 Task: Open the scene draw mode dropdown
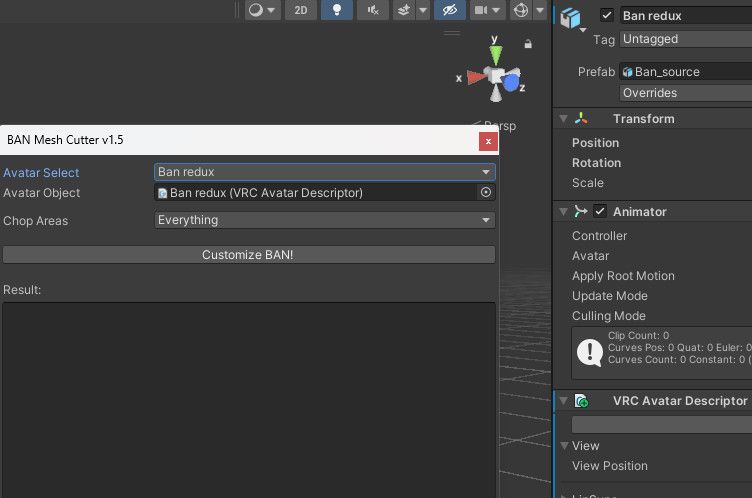pos(262,10)
